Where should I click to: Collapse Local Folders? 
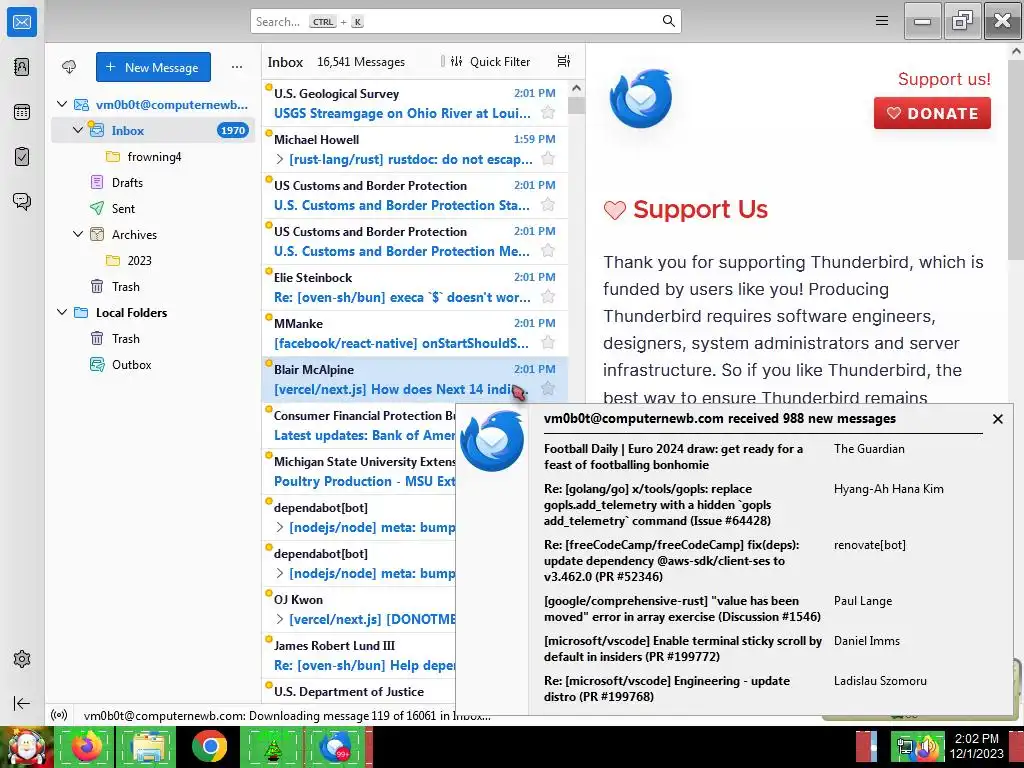(x=62, y=312)
